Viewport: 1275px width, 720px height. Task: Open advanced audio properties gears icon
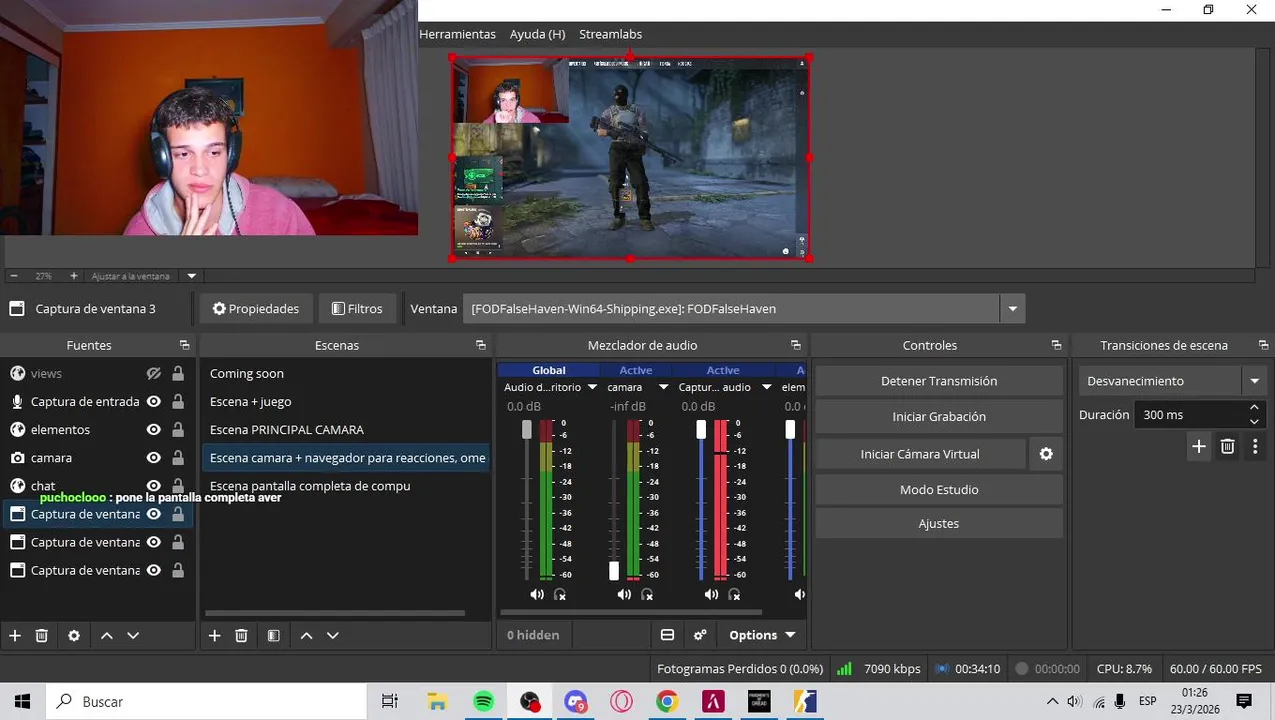pos(700,635)
